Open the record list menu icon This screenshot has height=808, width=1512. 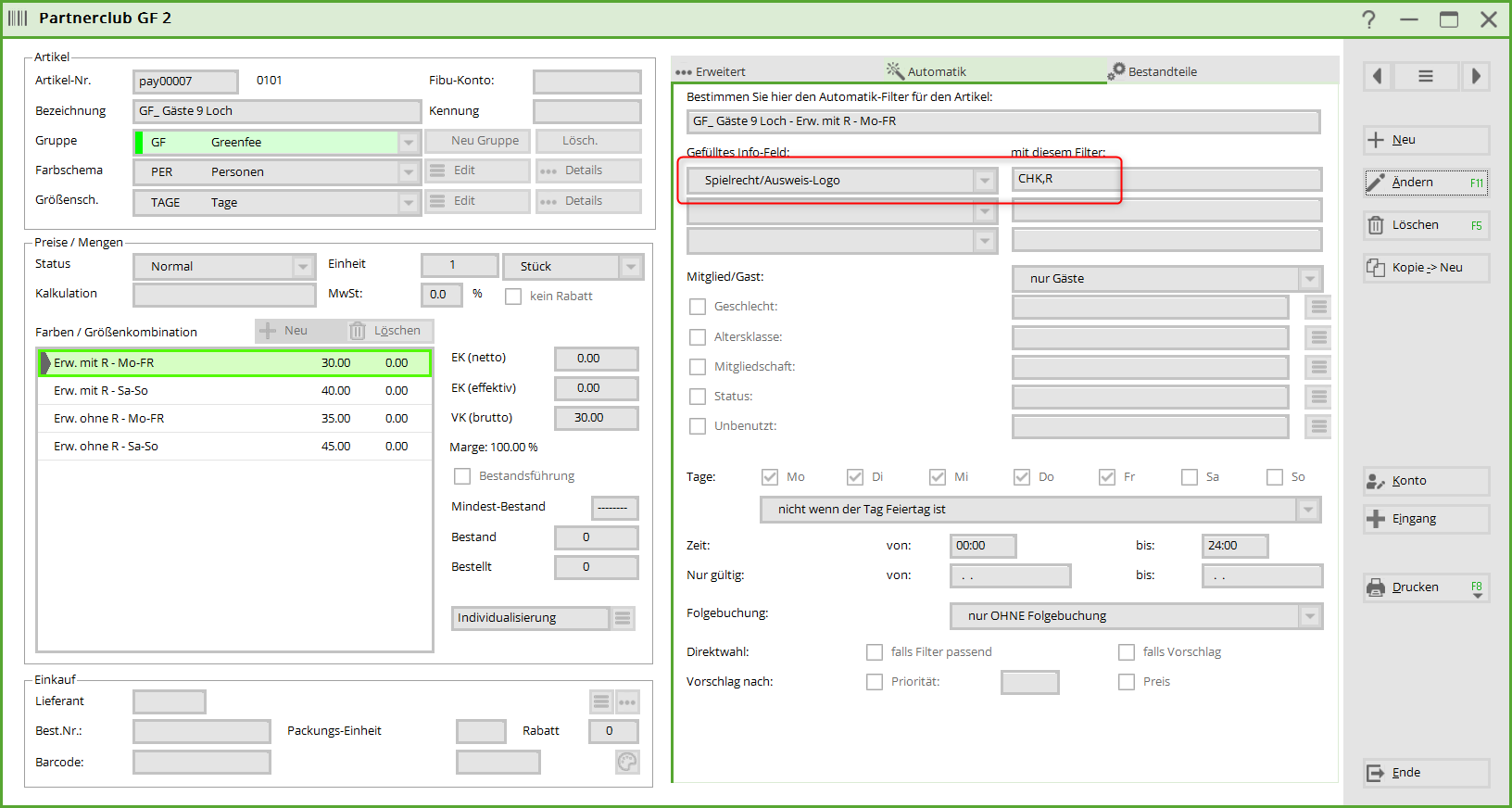tap(1426, 76)
